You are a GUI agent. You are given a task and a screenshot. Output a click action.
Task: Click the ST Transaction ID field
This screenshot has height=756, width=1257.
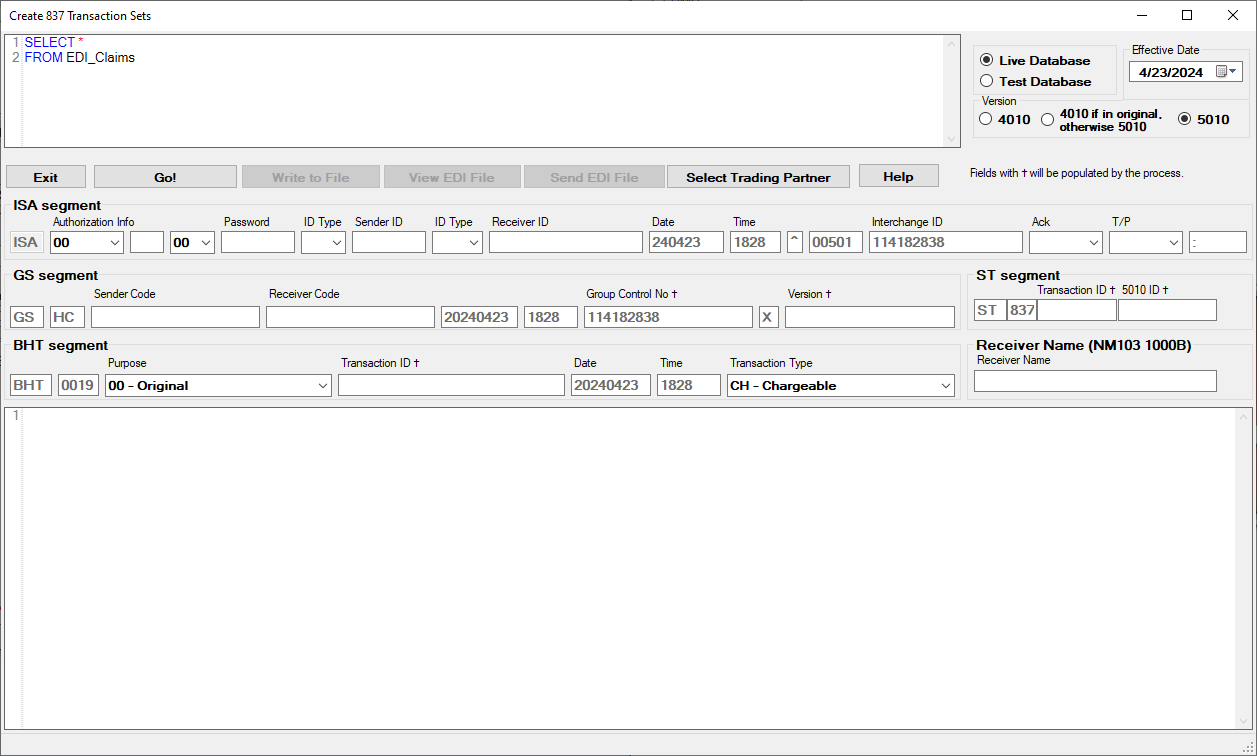1077,310
